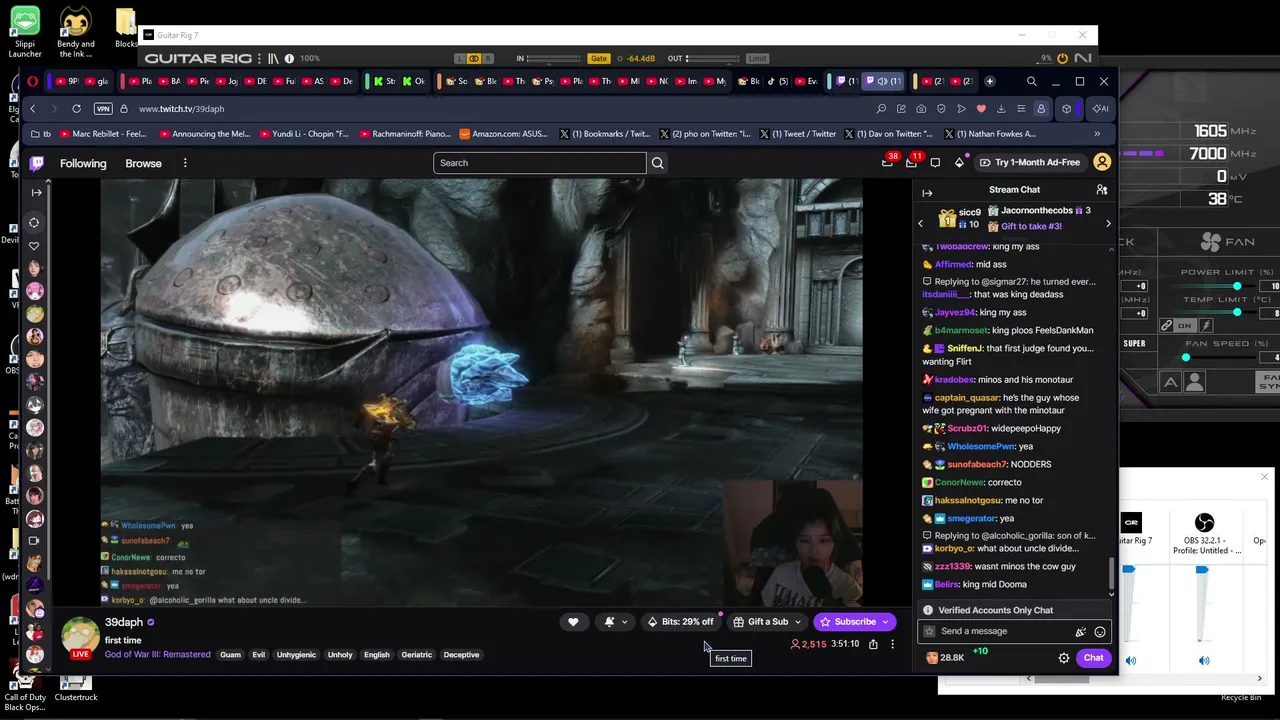Mute the OBS mixer channel
The image size is (1280, 720).
(1204, 660)
